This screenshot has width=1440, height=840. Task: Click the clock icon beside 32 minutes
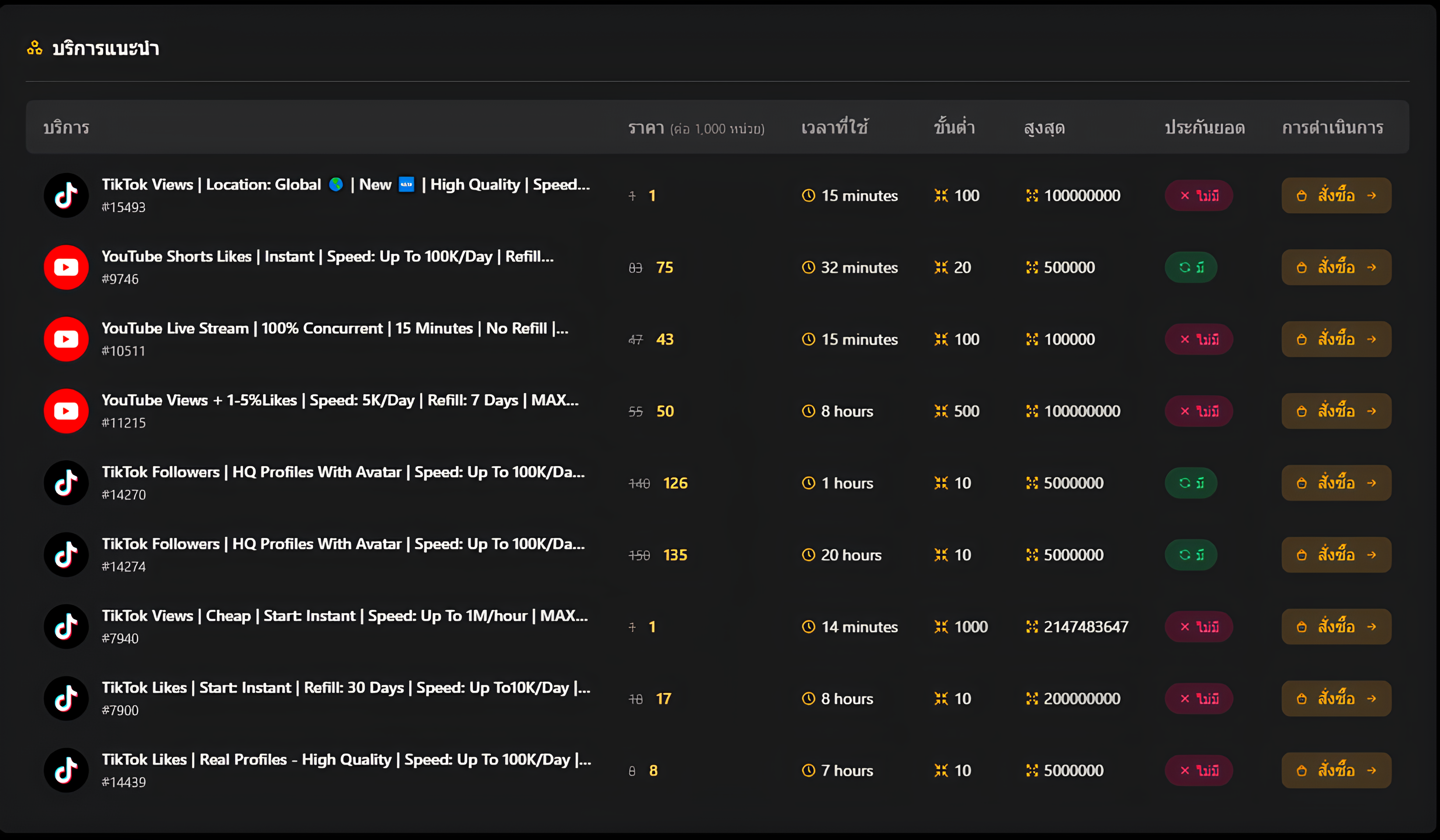pos(808,268)
